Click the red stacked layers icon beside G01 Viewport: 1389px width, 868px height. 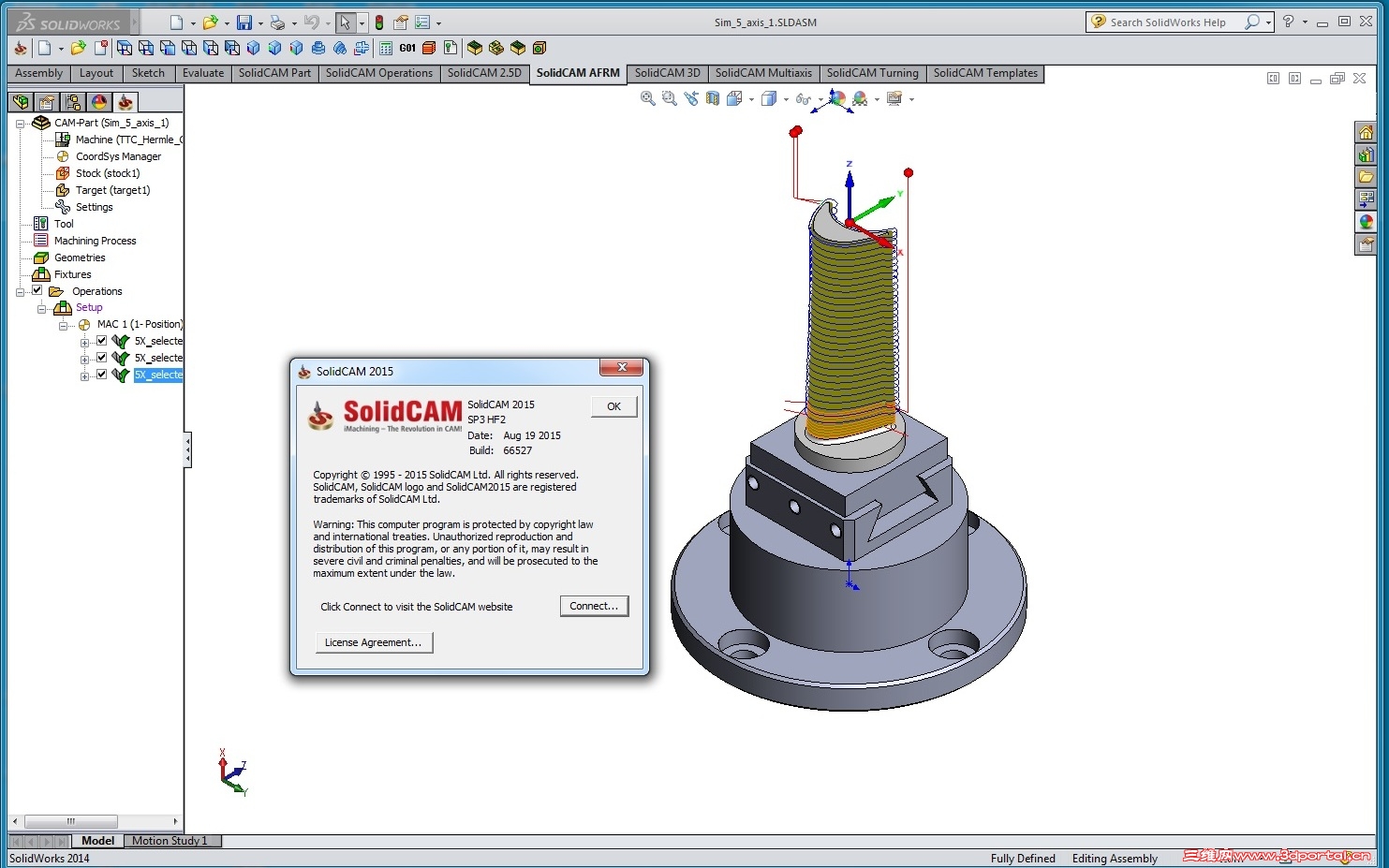(x=429, y=48)
